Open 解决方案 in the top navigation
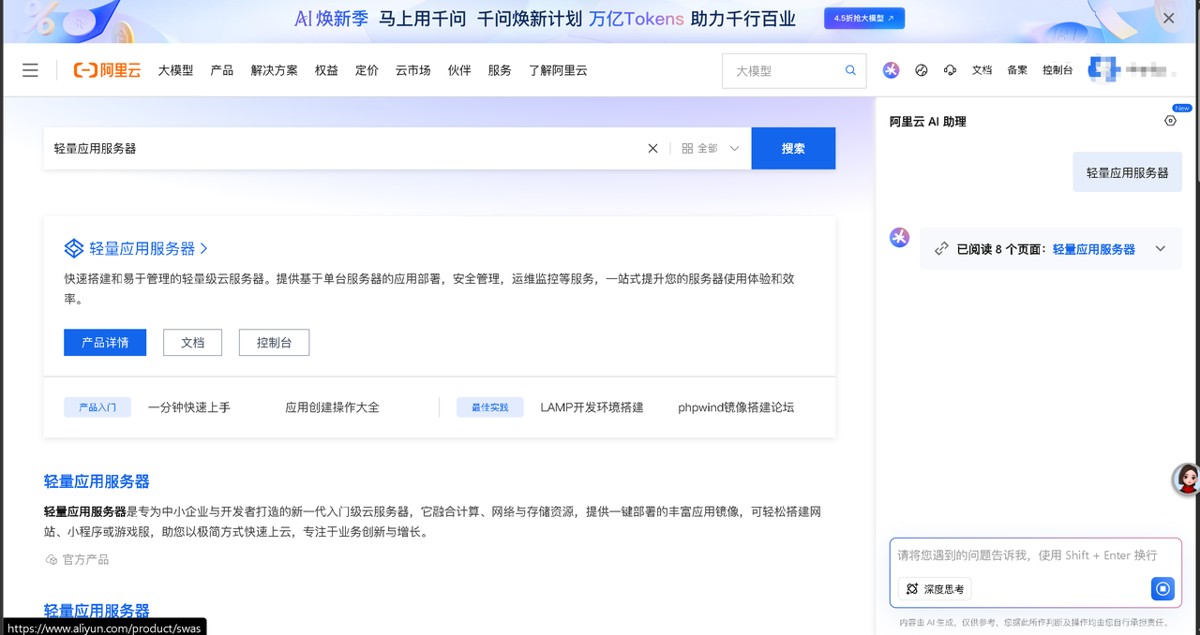 tap(274, 70)
